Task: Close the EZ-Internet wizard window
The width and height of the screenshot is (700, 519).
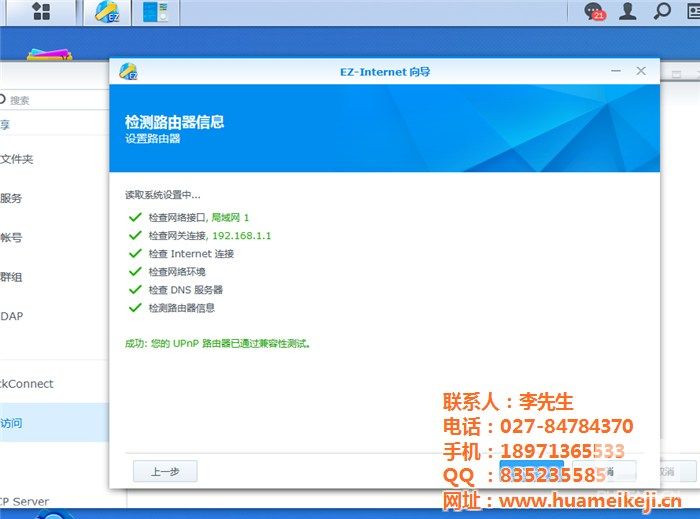Action: point(641,71)
